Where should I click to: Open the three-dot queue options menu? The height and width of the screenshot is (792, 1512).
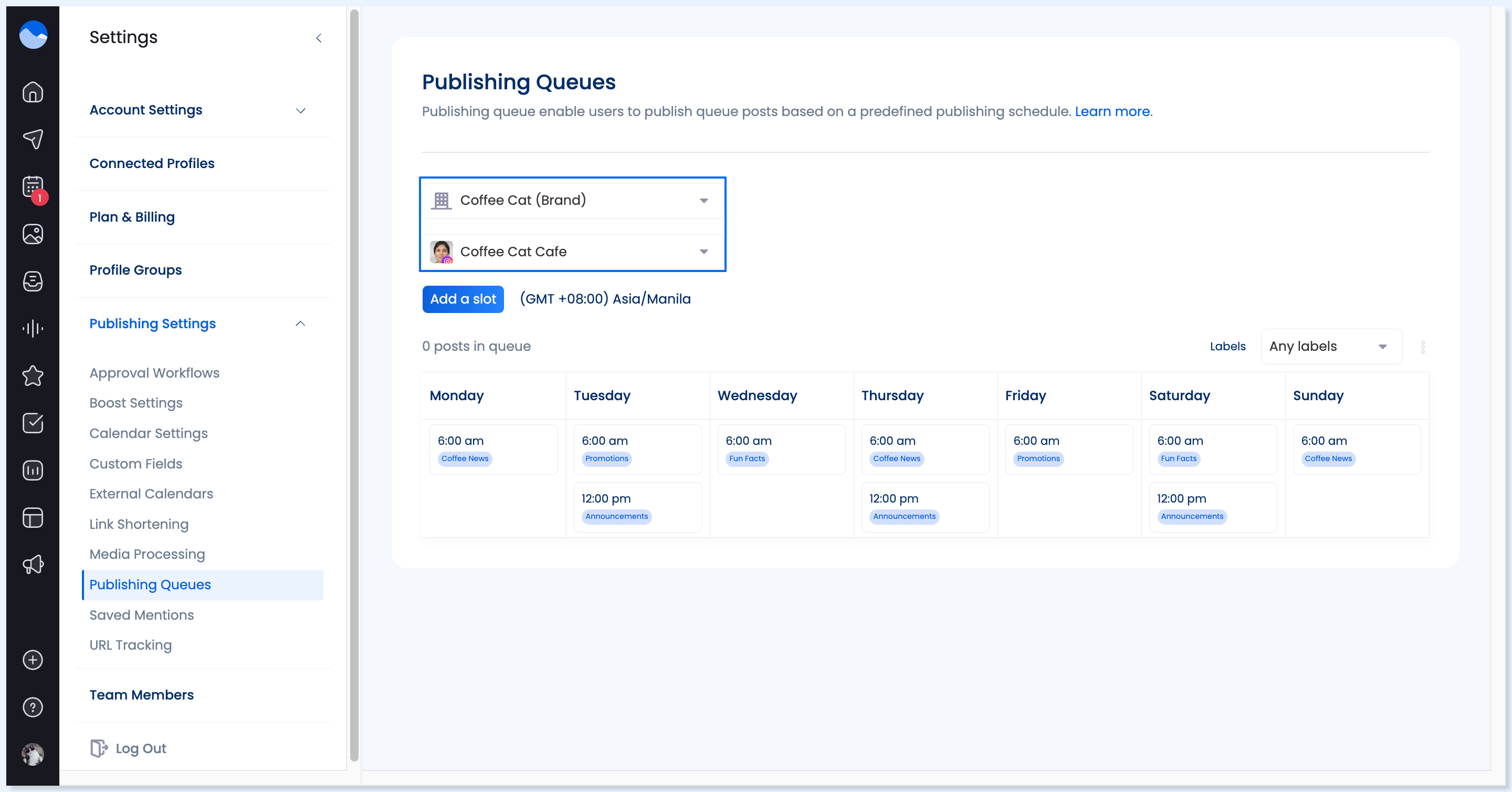(x=1423, y=347)
